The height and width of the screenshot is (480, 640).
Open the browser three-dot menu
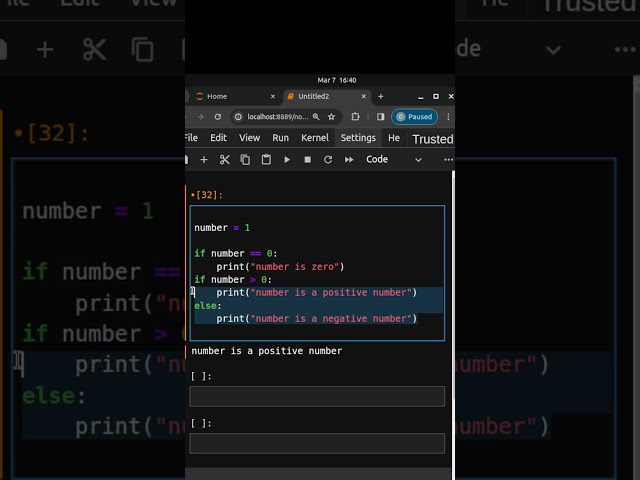tap(448, 117)
